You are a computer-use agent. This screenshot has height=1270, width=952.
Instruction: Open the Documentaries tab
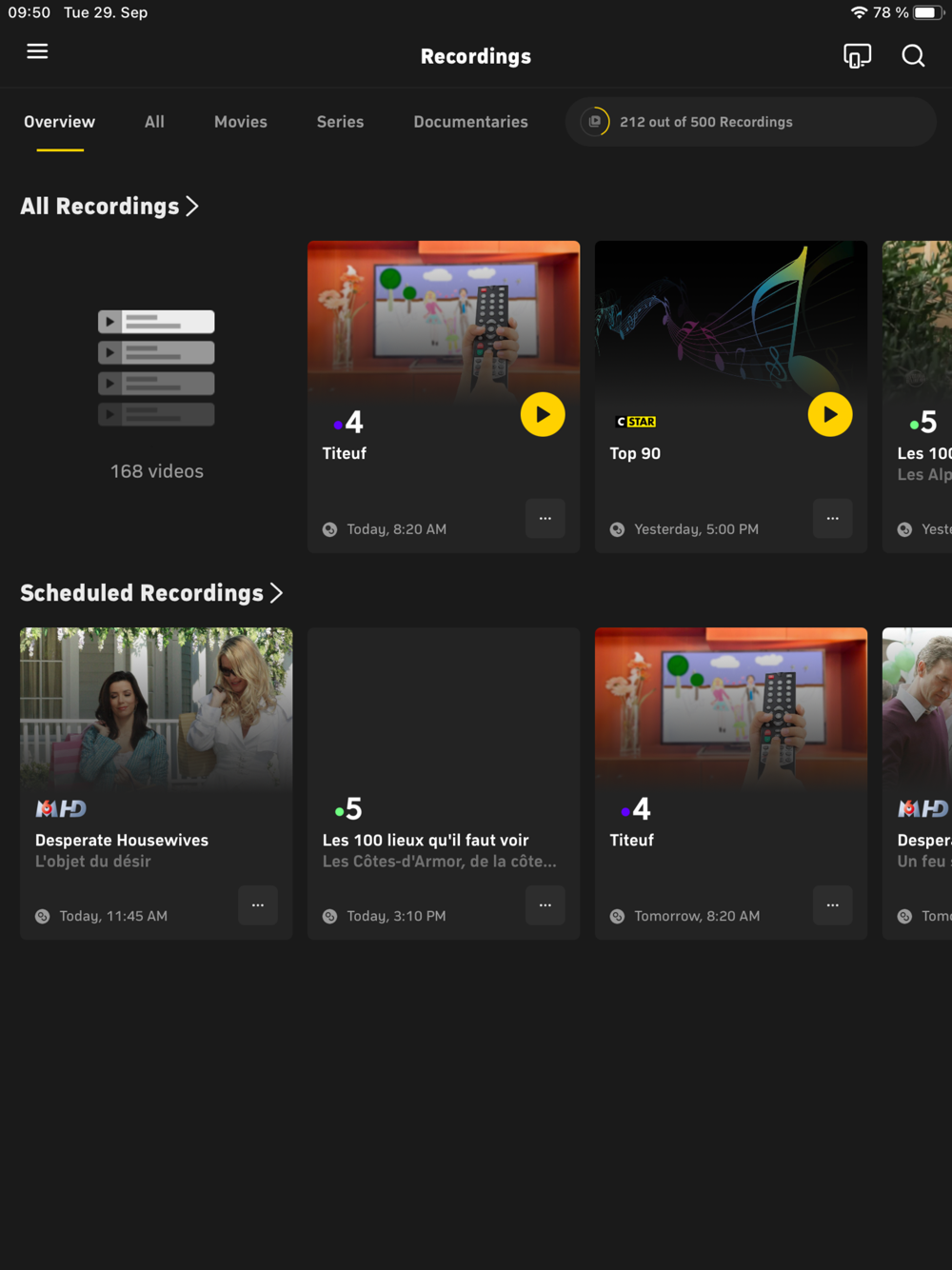tap(470, 122)
